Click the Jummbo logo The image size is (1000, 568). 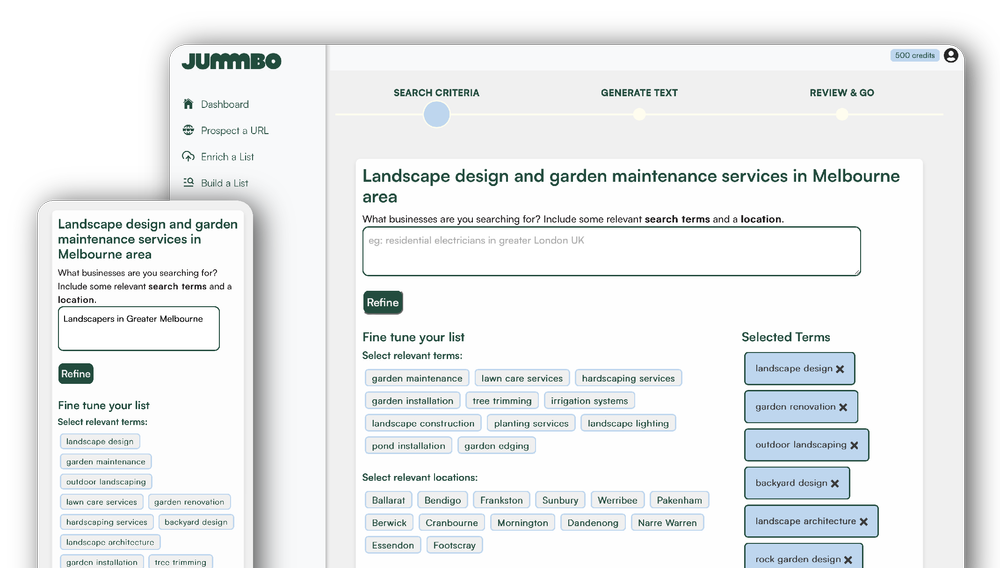coord(232,61)
